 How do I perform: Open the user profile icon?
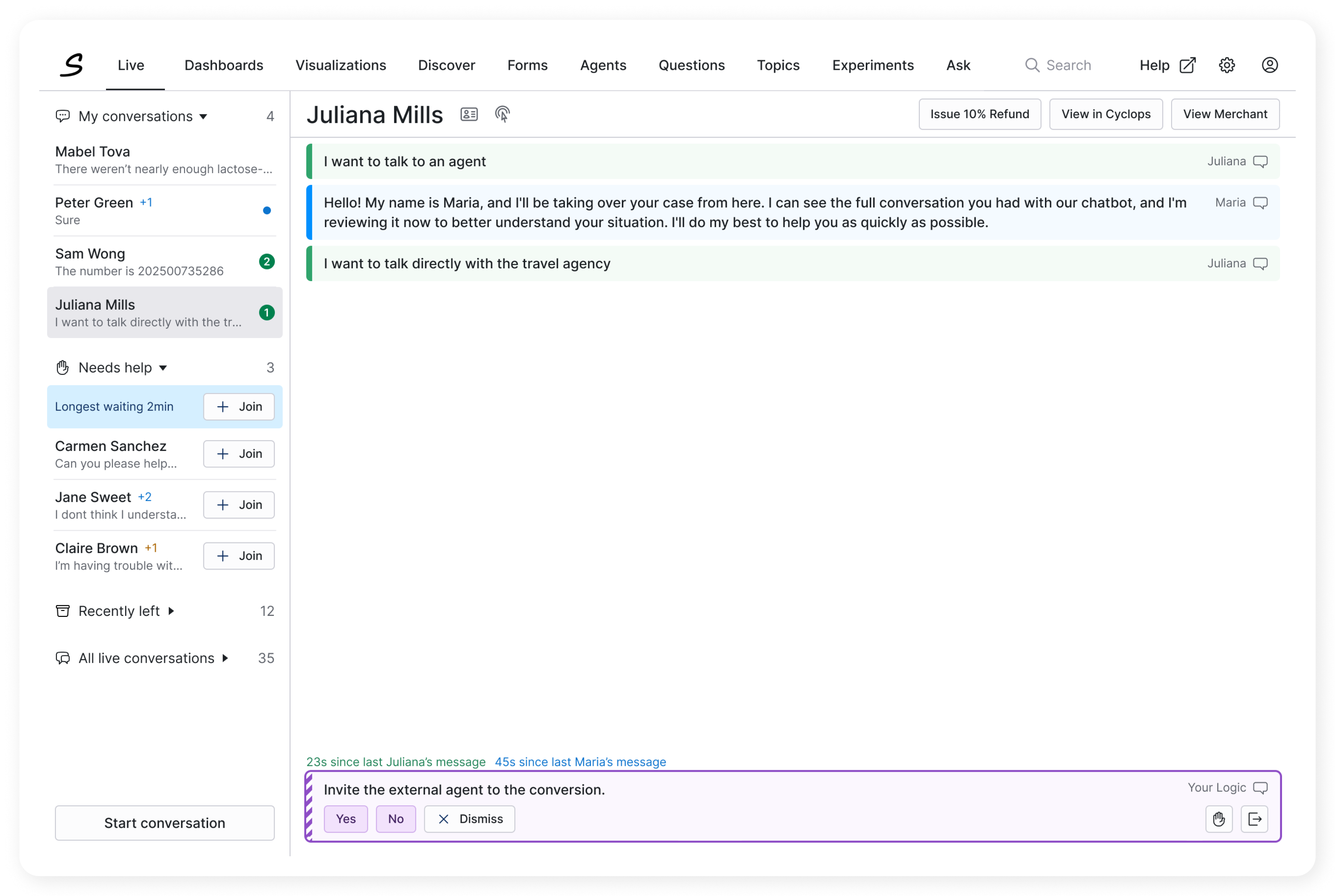(x=1269, y=65)
